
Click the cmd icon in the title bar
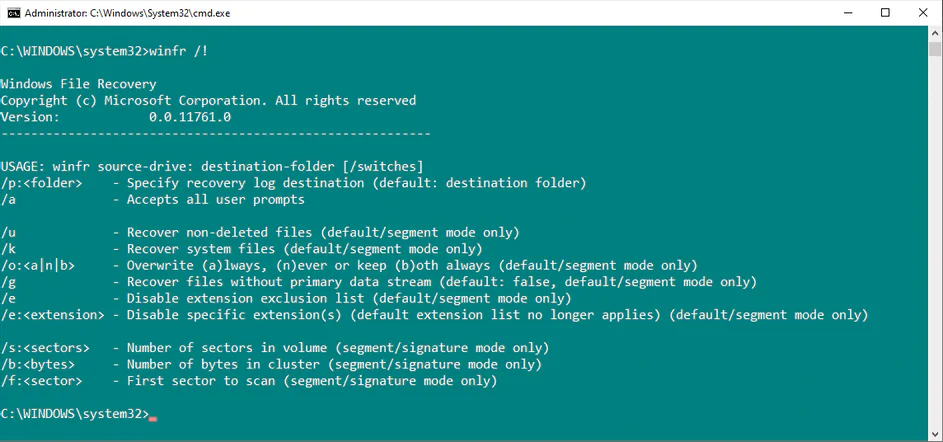click(12, 12)
